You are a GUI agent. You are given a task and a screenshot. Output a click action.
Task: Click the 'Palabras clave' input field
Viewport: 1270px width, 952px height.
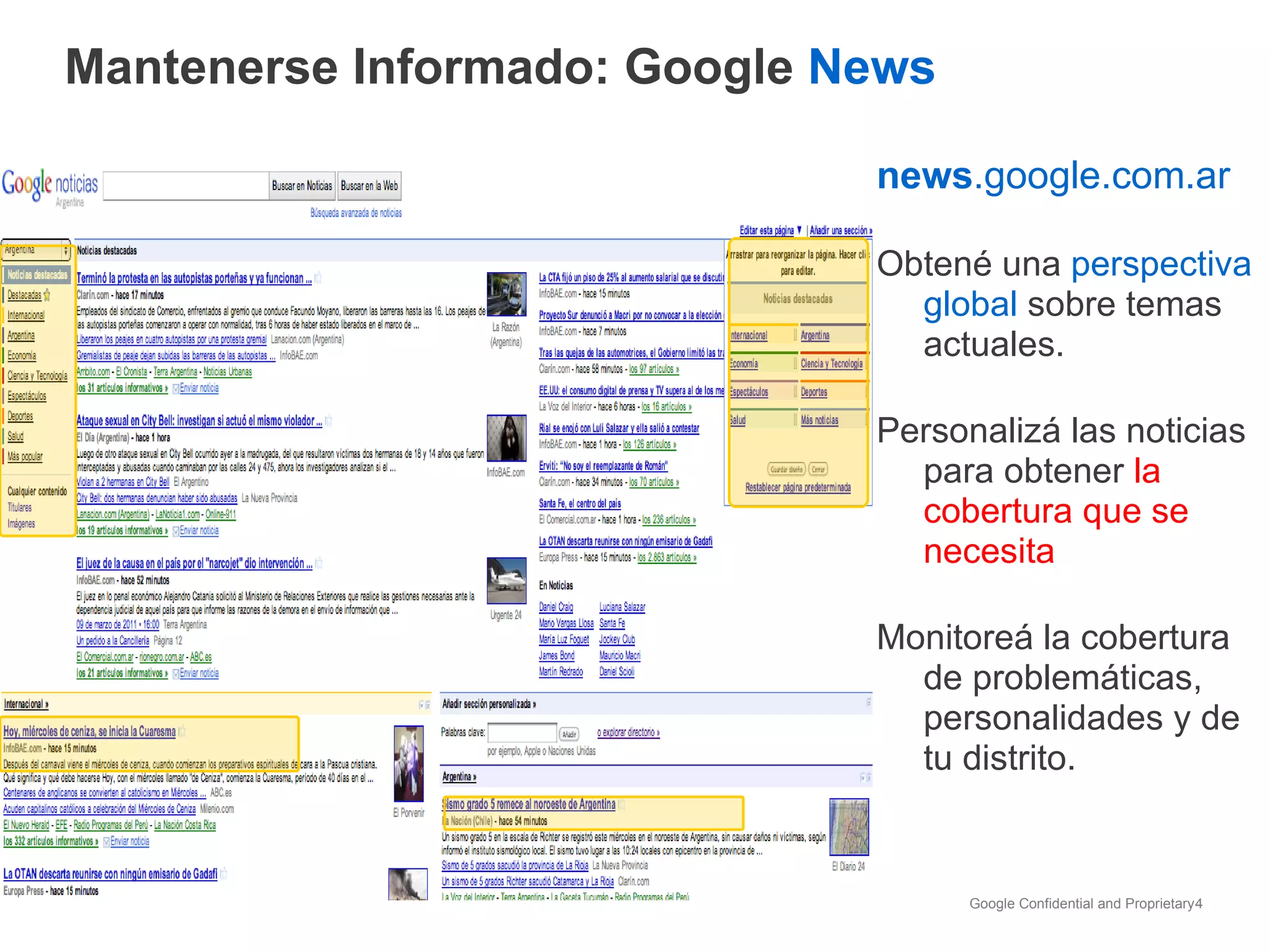(523, 733)
